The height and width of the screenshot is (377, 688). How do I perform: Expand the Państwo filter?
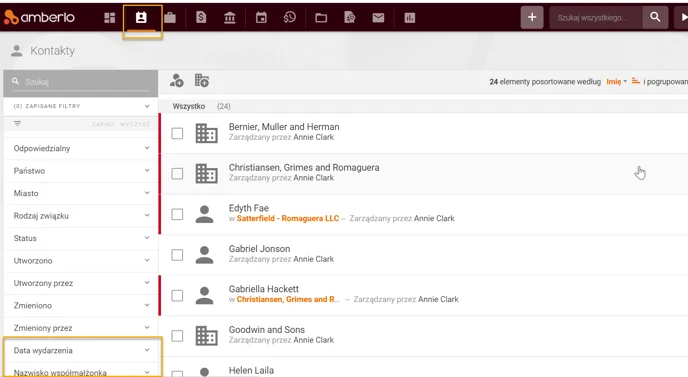pos(81,171)
